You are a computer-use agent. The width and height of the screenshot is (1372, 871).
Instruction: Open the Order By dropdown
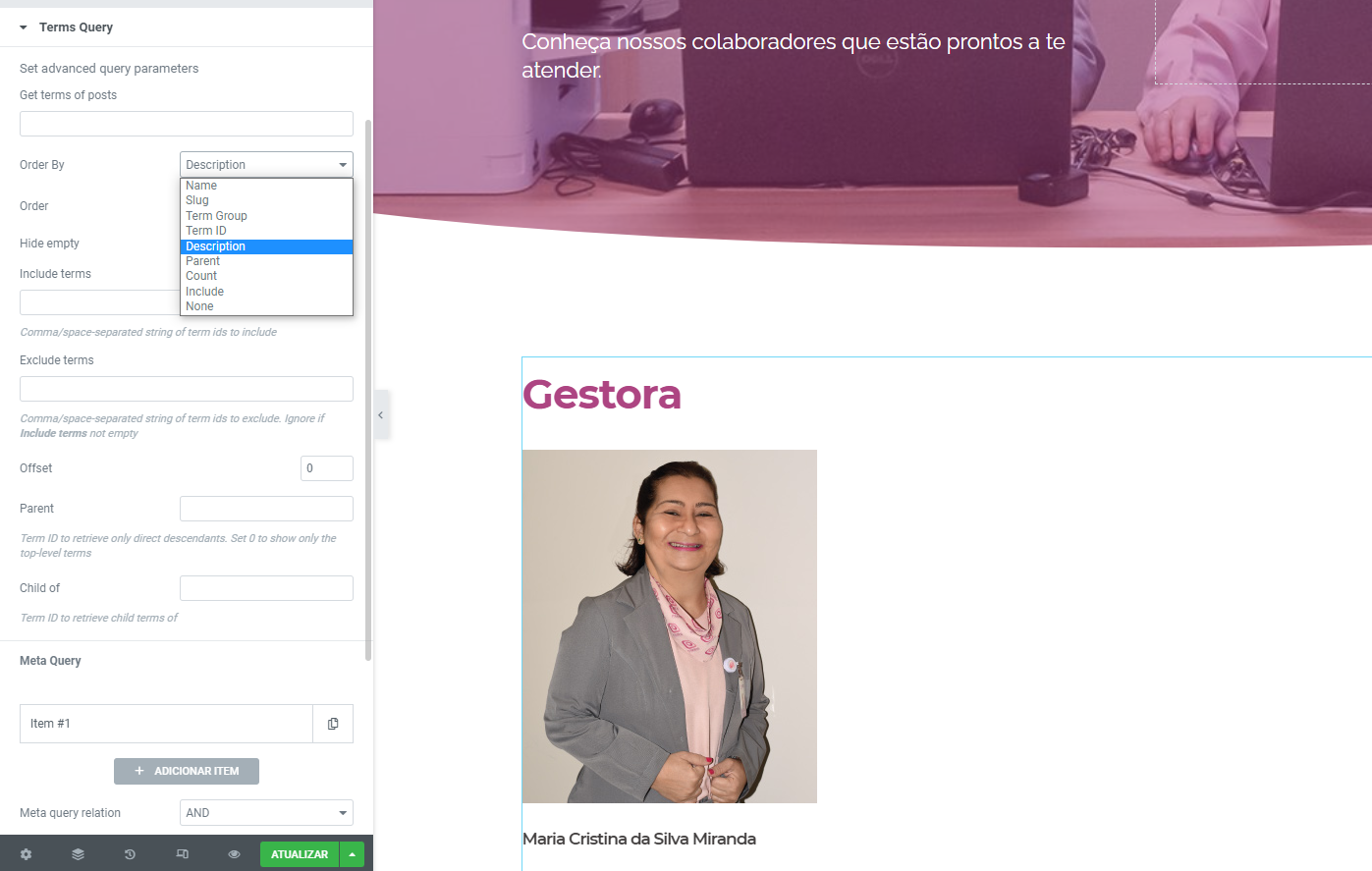(x=266, y=165)
